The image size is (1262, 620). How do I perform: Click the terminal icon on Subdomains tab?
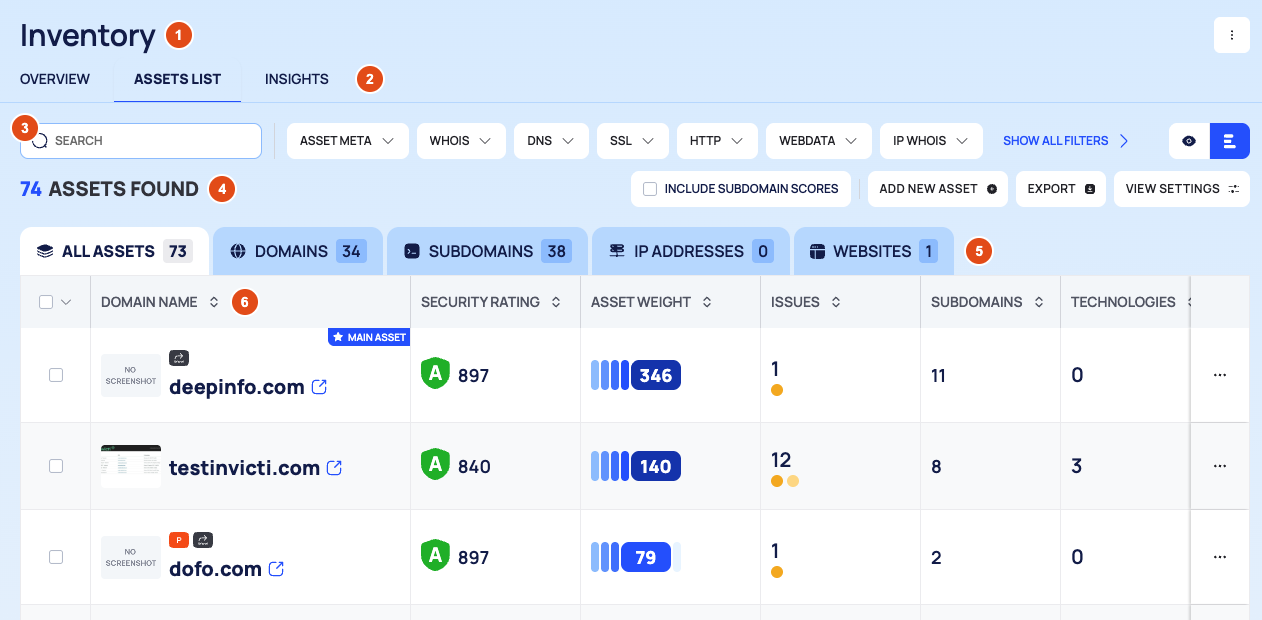(x=411, y=251)
